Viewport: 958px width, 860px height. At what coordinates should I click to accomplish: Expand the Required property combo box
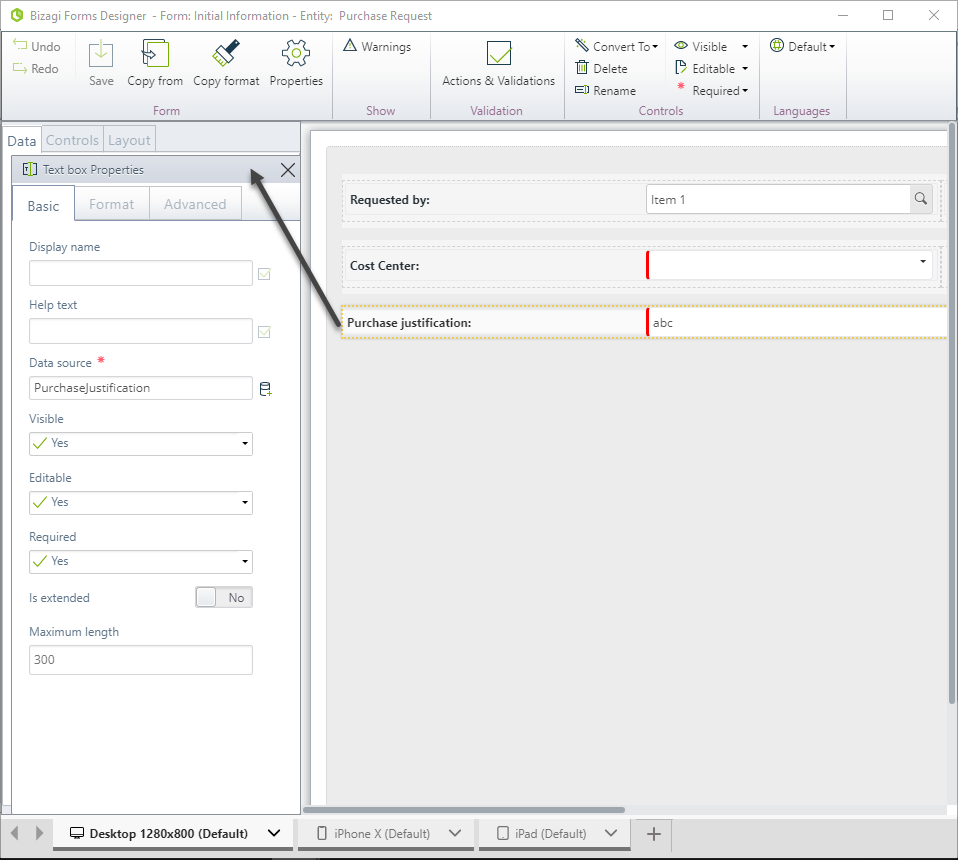141,561
